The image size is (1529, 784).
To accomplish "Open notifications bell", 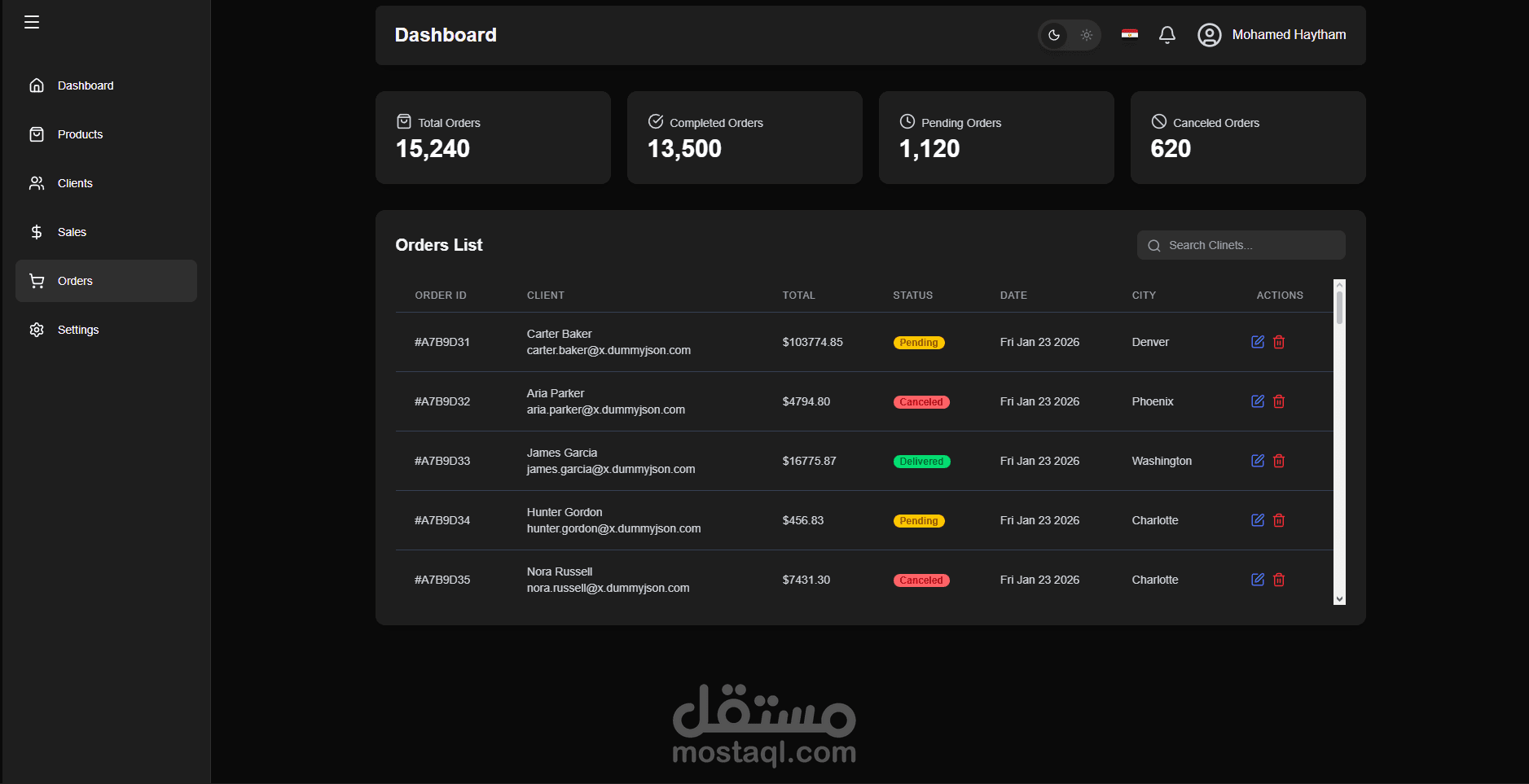I will click(1167, 35).
